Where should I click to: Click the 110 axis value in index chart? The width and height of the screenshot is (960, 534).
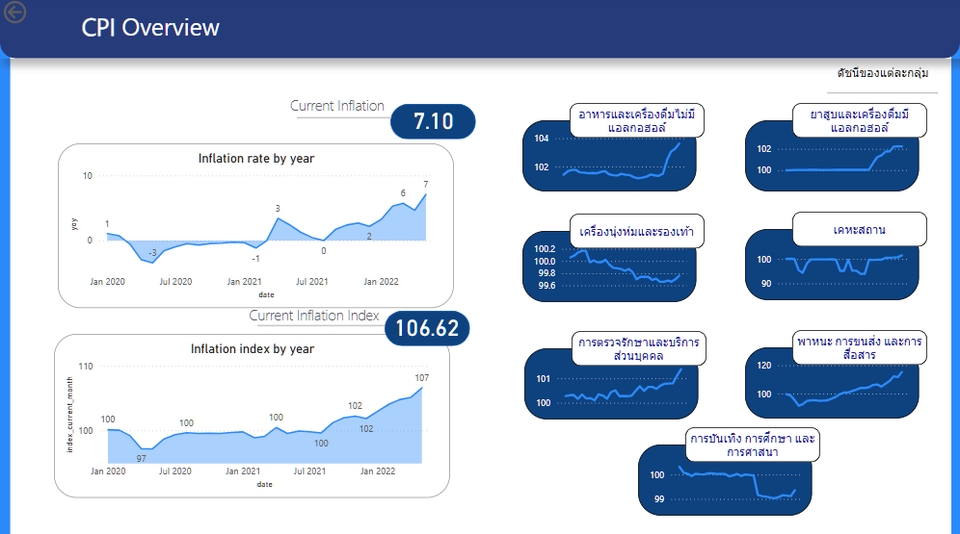click(x=86, y=366)
